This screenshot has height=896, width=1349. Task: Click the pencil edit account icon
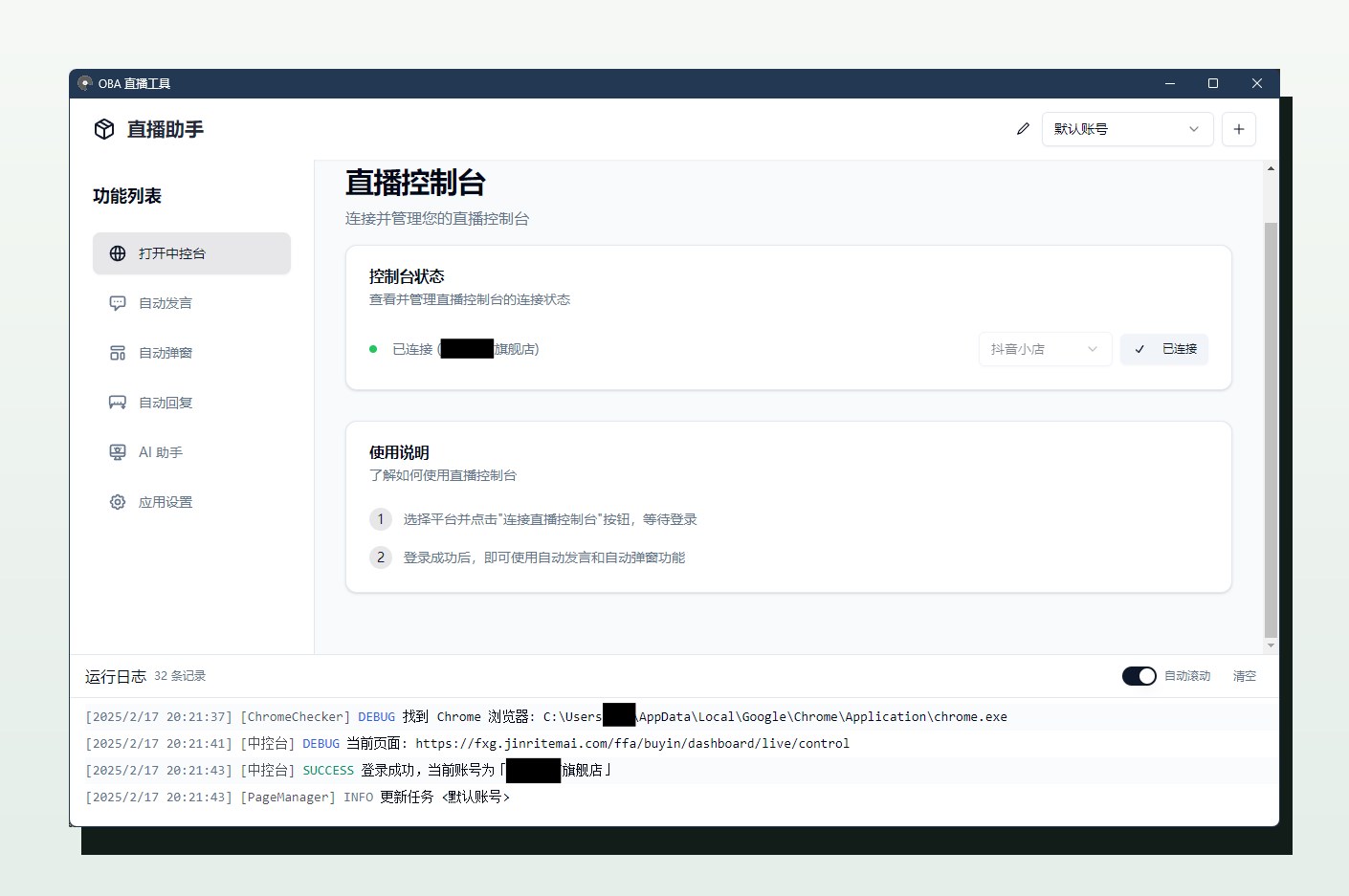[1023, 129]
